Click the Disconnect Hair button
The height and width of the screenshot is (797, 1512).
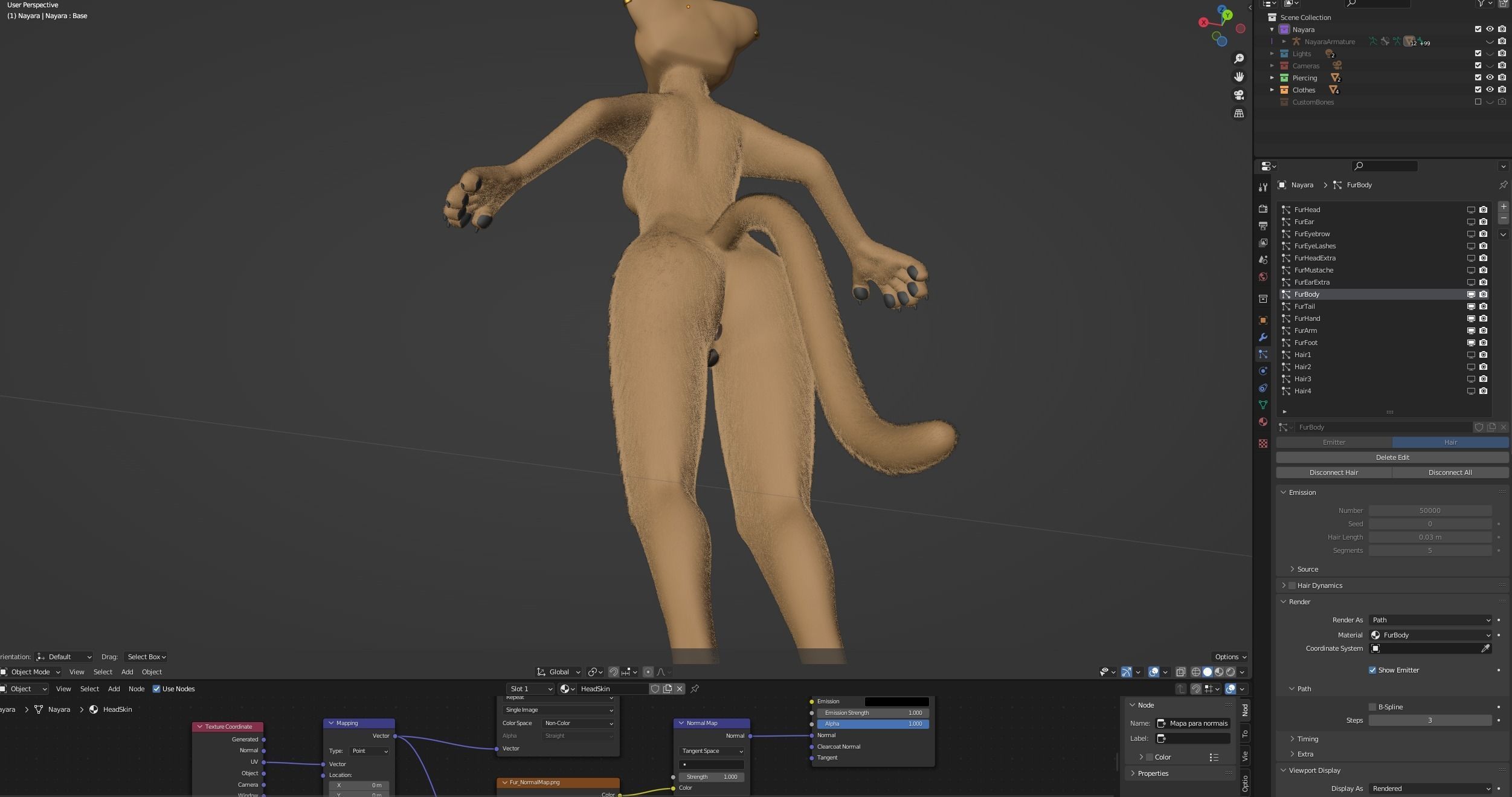(1334, 473)
